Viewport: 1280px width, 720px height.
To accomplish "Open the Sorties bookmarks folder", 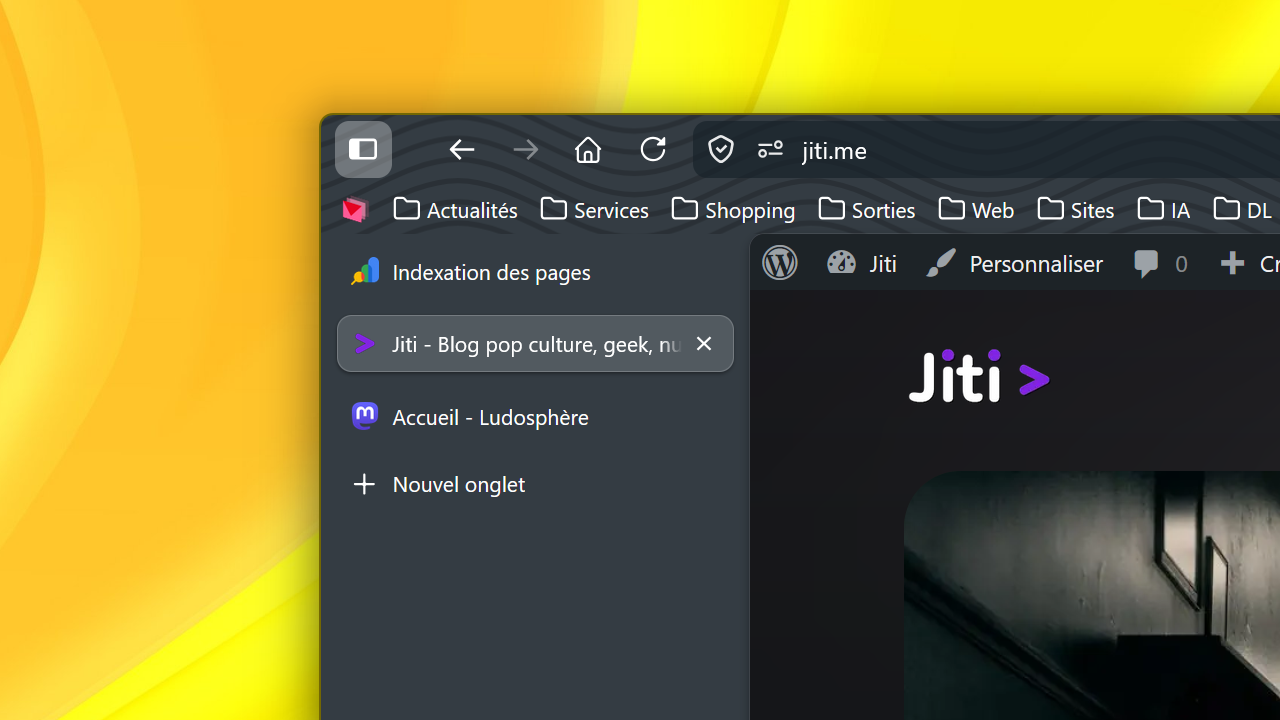I will tap(867, 210).
